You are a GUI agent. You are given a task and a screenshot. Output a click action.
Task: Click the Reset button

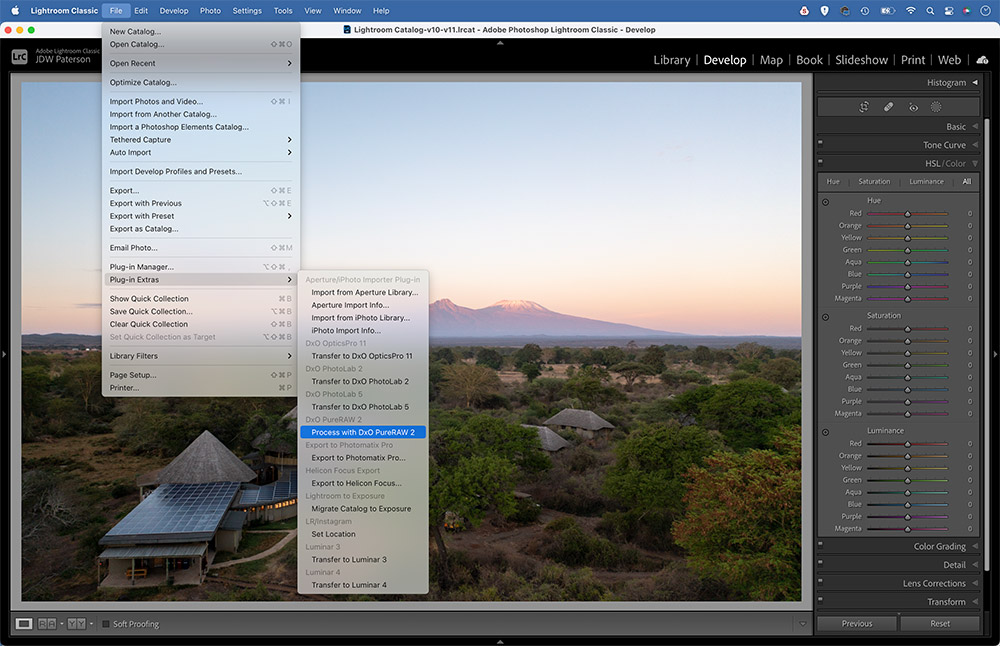[940, 624]
